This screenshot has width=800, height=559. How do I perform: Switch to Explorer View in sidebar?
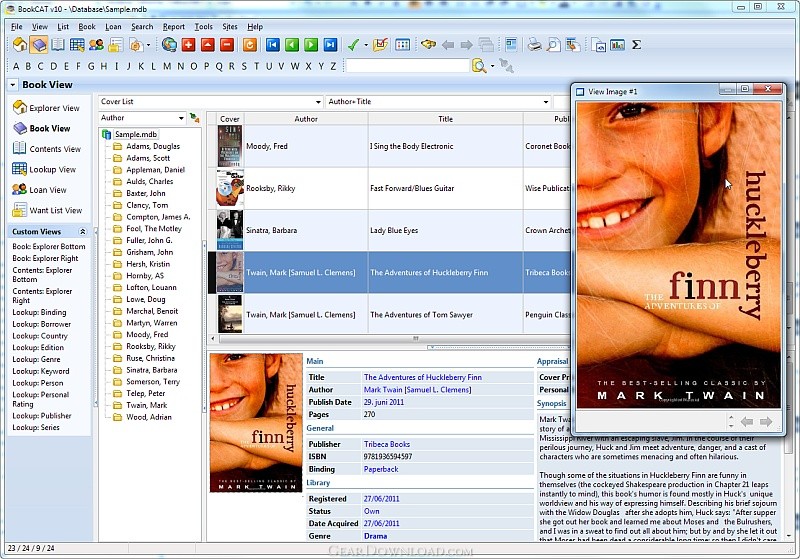click(46, 108)
